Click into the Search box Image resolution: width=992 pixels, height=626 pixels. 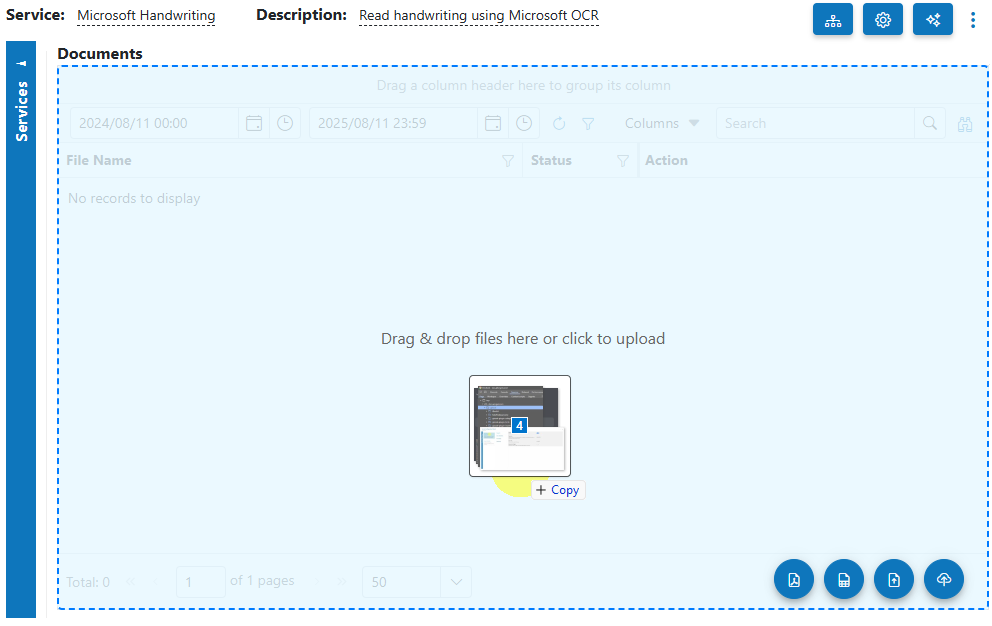point(815,123)
